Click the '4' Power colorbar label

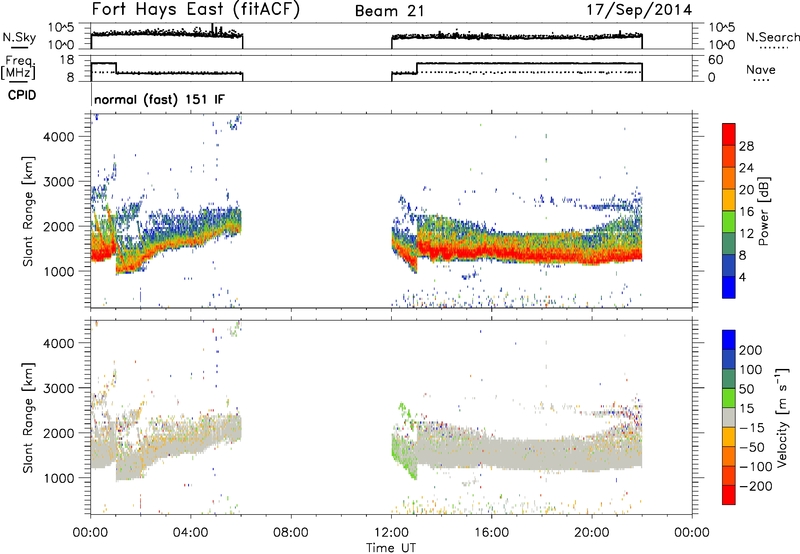pos(742,277)
